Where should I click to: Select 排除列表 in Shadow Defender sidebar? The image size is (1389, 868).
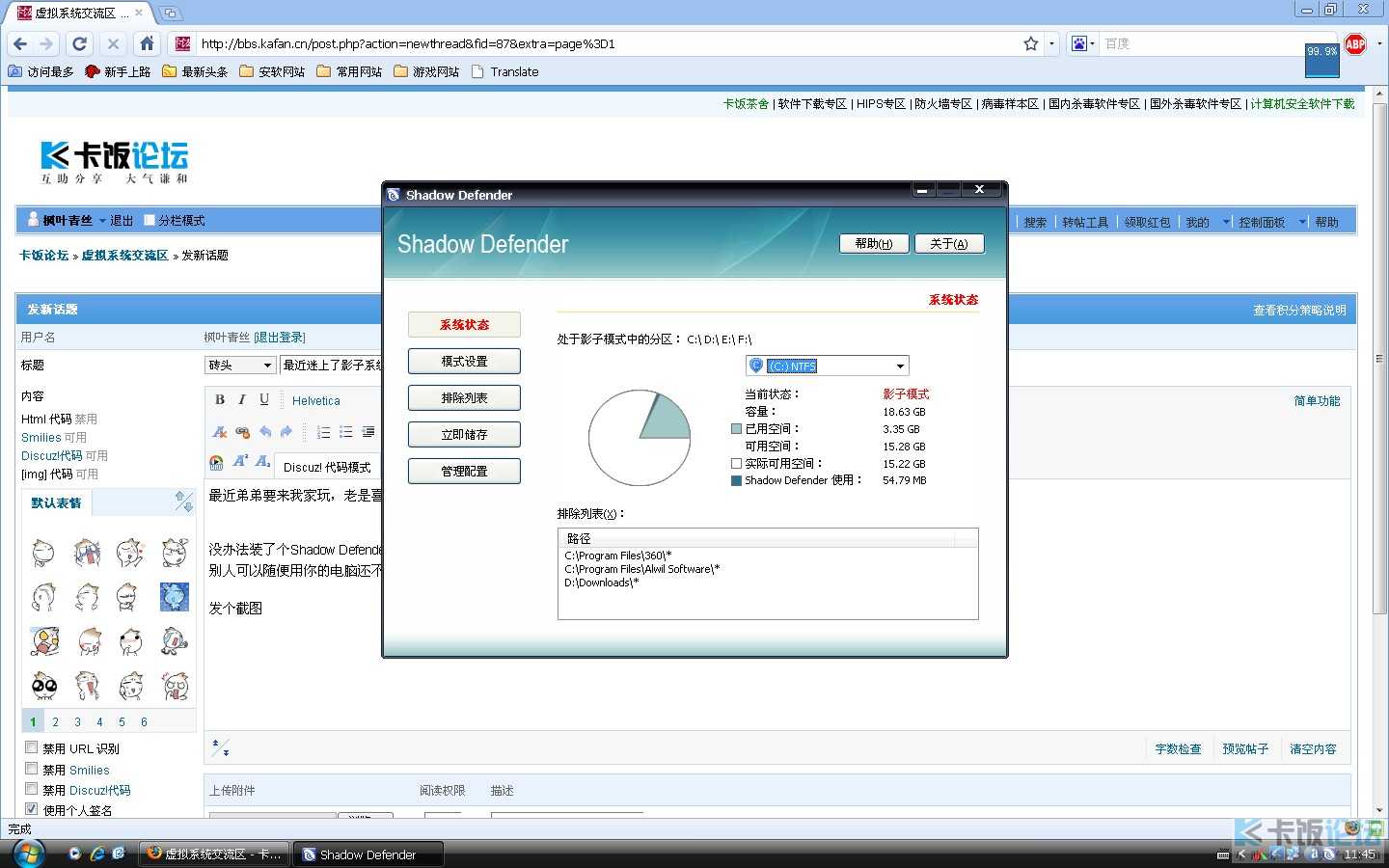click(464, 397)
